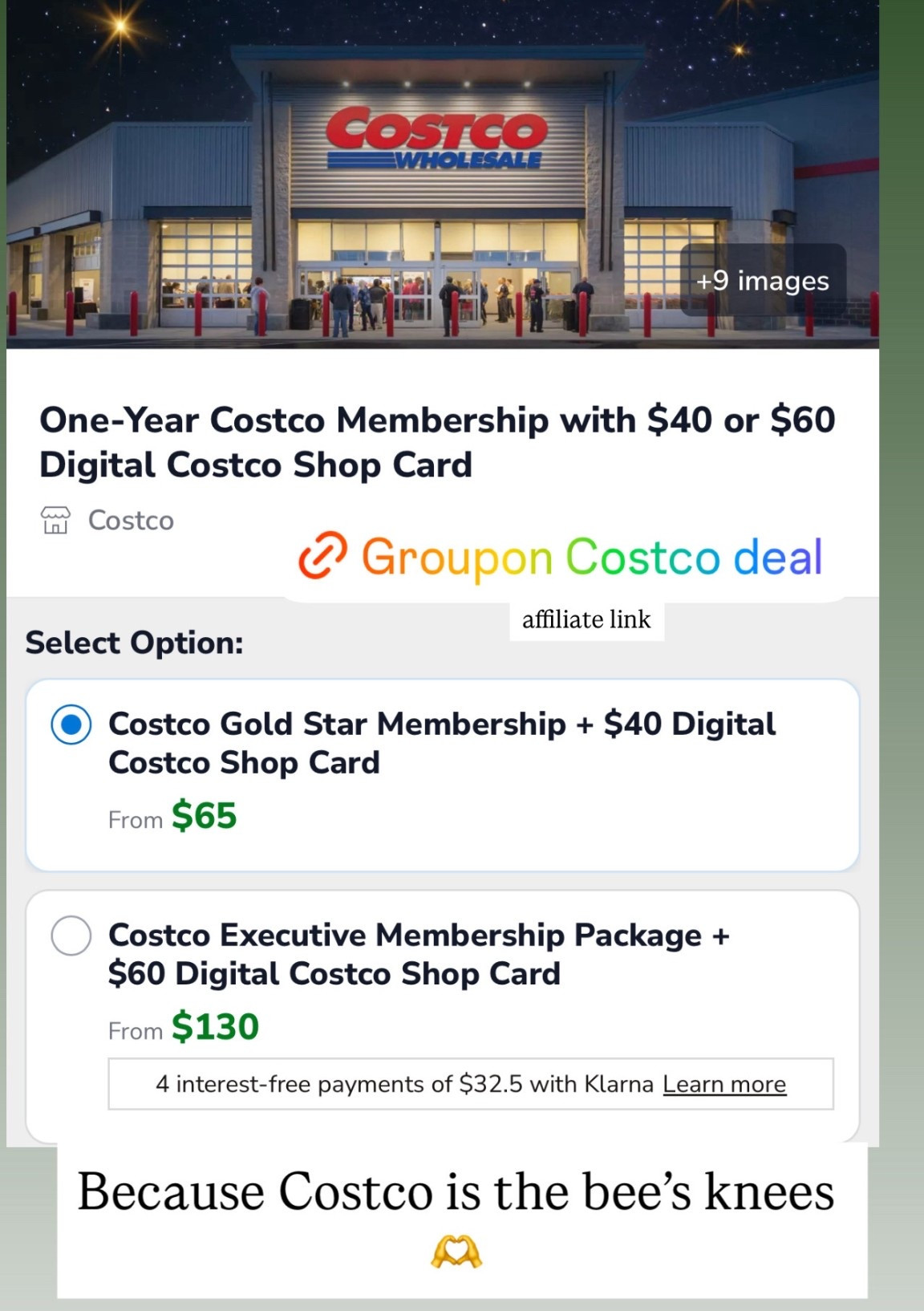
Task: Click the From $130 price text
Action: pyautogui.click(x=183, y=1027)
